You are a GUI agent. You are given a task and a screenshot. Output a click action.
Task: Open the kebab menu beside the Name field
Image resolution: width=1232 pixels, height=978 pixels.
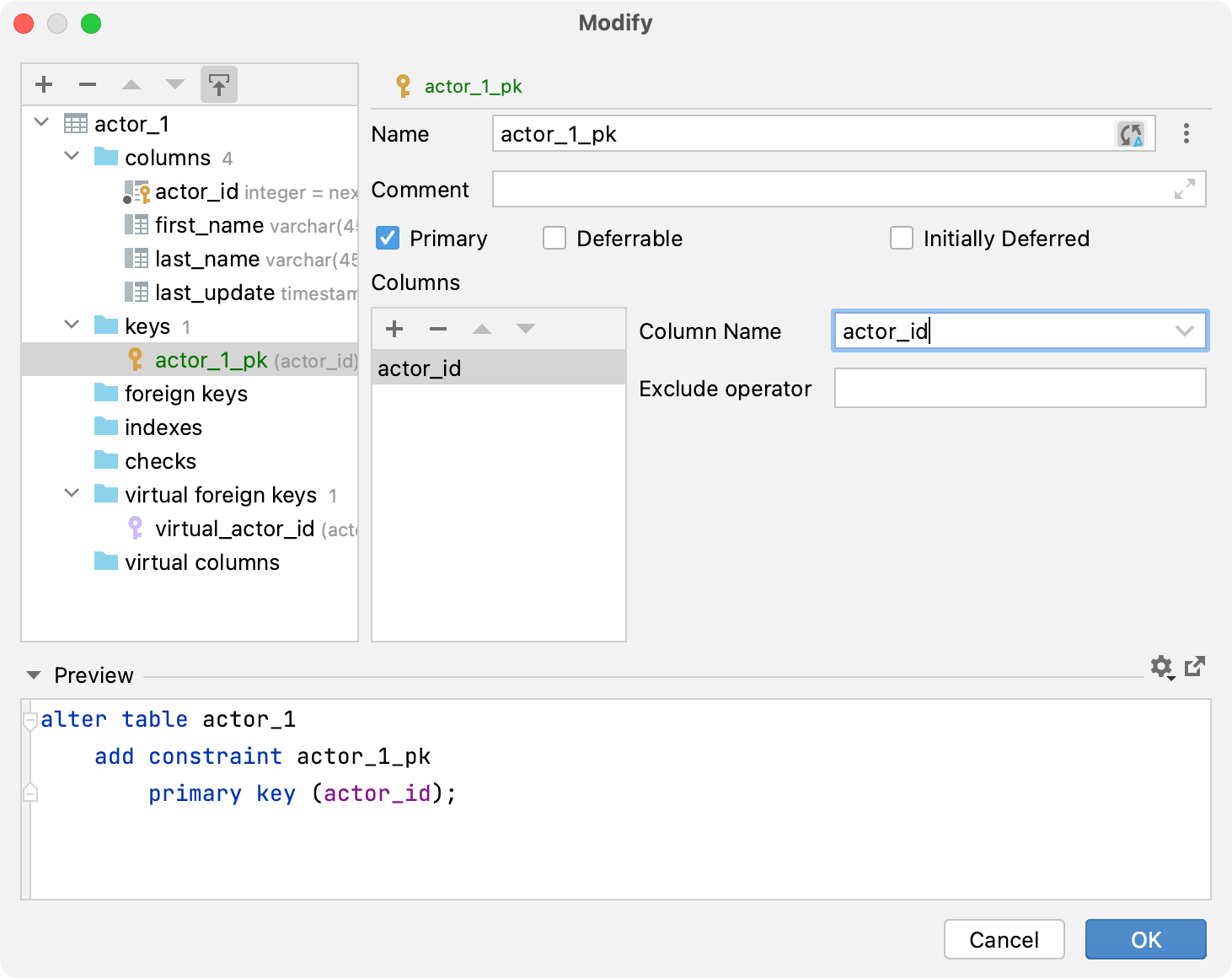pyautogui.click(x=1186, y=133)
